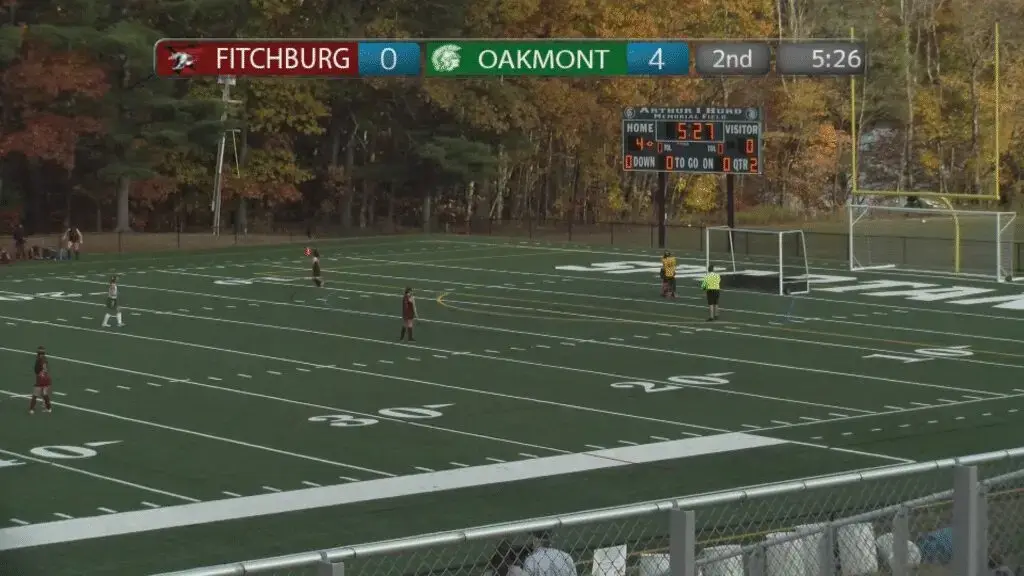
Task: Click the maroon-uniformed player at midfield
Action: (x=408, y=314)
